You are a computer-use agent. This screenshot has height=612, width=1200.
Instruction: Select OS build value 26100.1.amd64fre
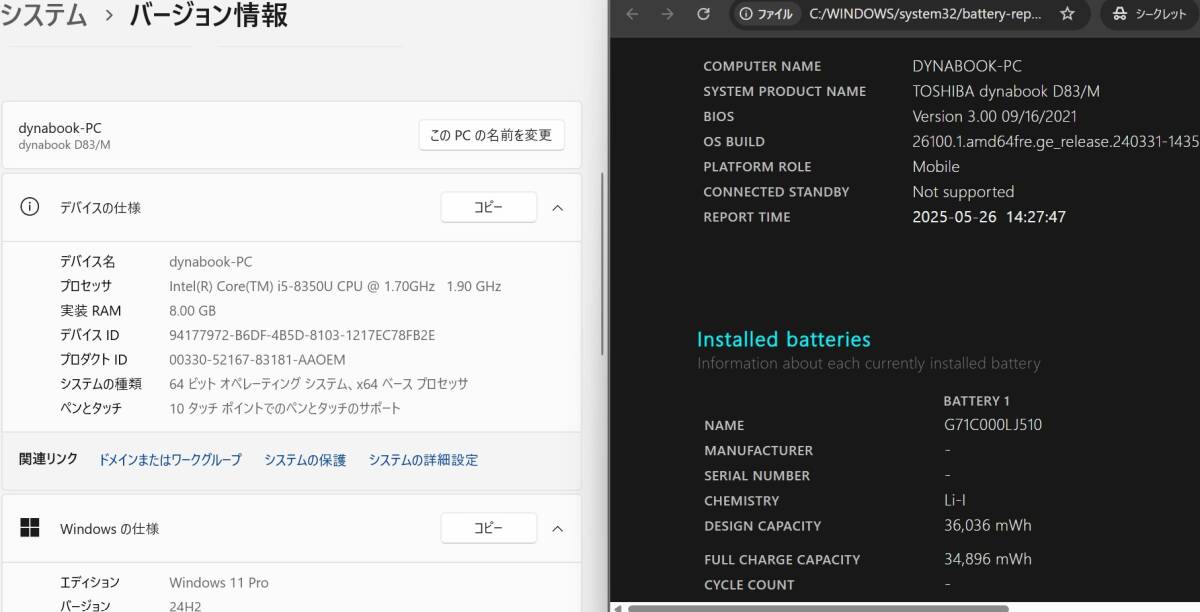coord(1055,142)
